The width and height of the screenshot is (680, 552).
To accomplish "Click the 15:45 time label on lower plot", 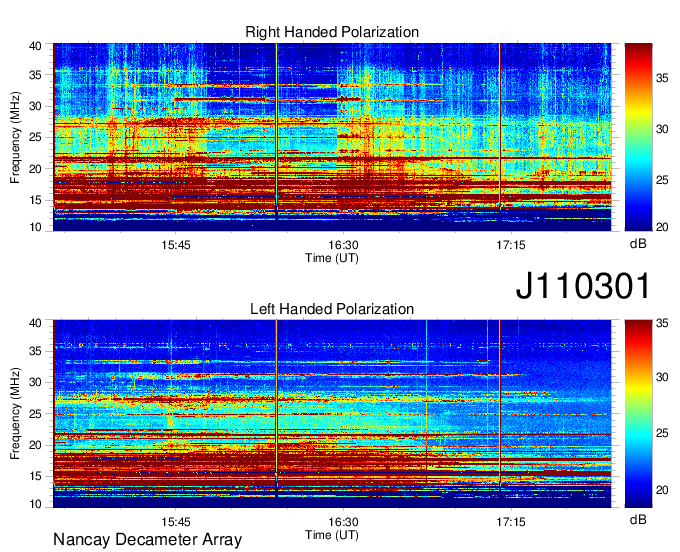I will coord(176,522).
